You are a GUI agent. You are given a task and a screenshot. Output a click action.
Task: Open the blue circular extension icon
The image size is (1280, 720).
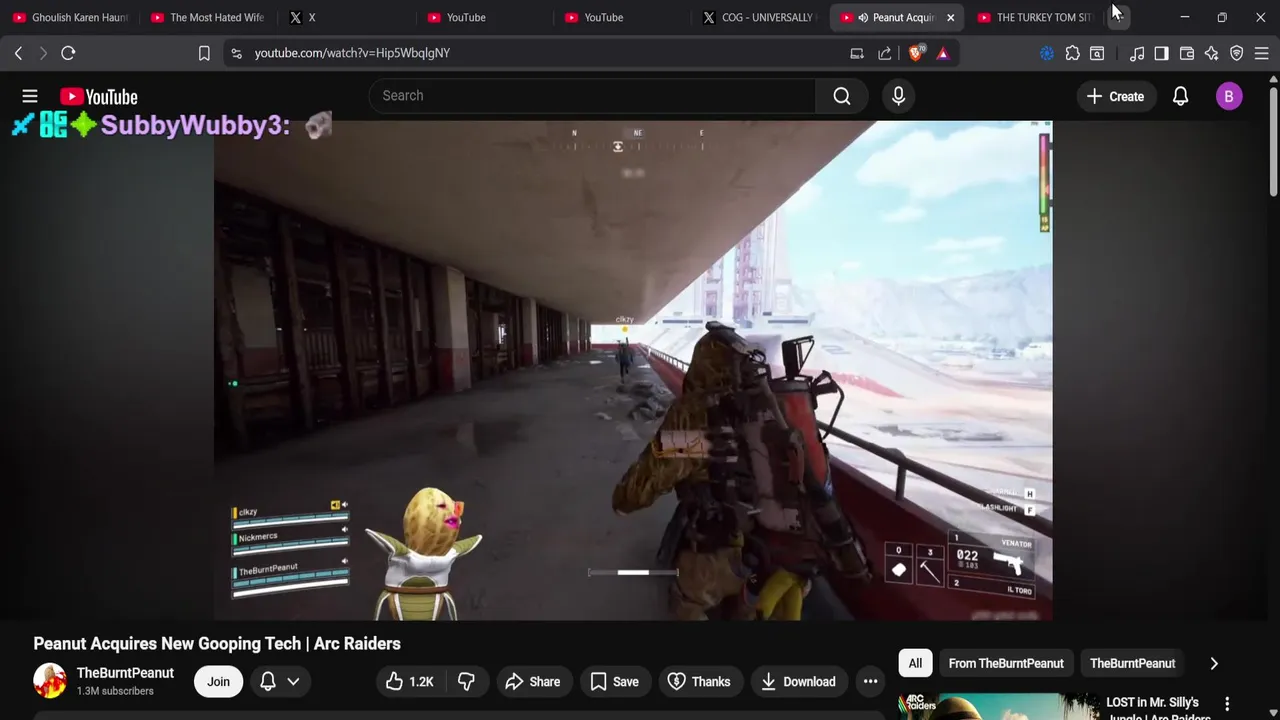[x=1047, y=53]
